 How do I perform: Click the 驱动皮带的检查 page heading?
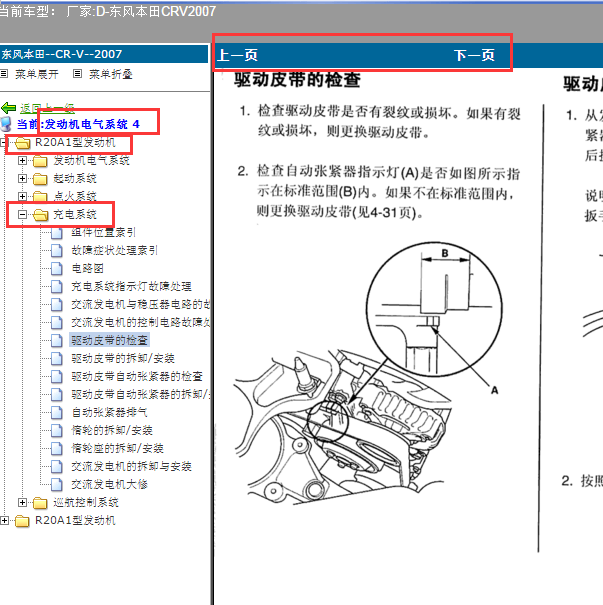coord(297,80)
